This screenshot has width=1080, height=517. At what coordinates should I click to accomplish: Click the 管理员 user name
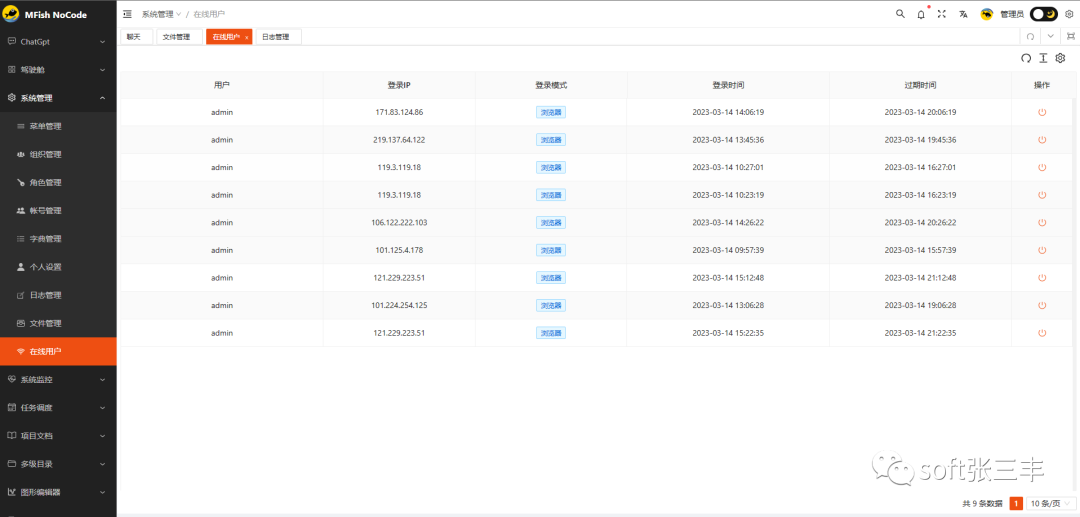pos(1012,14)
